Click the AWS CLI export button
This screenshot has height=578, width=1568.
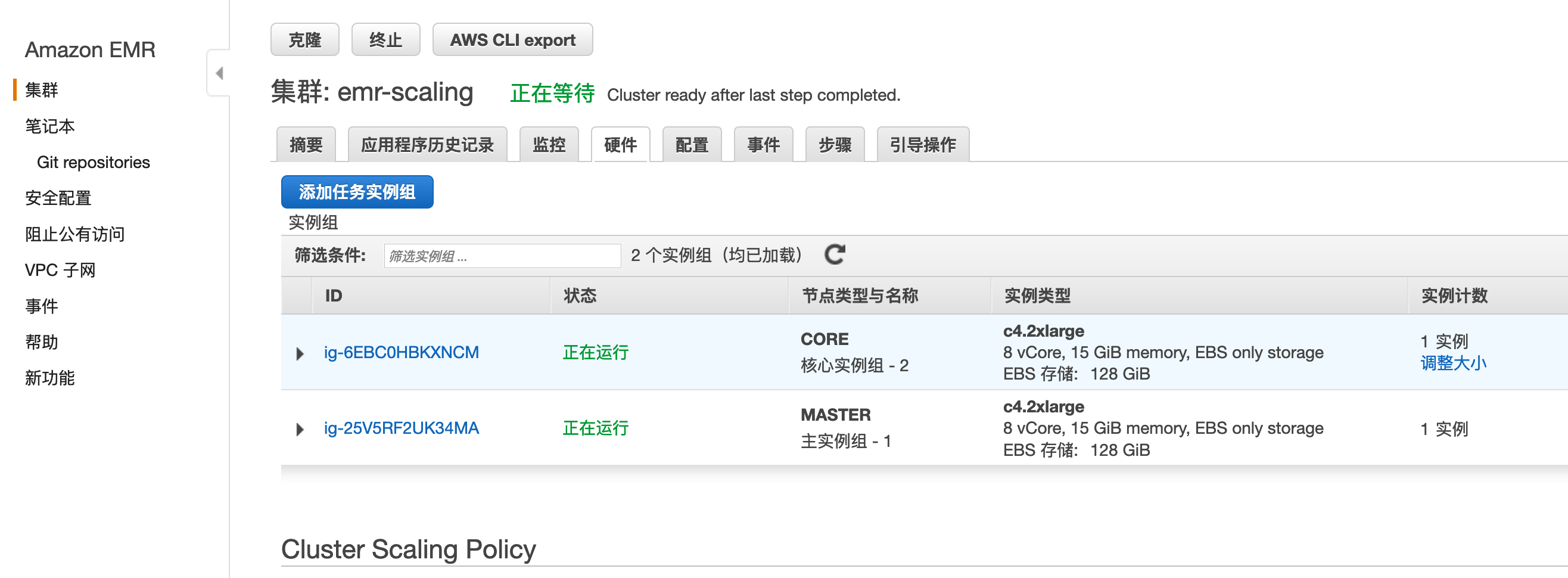pos(512,40)
